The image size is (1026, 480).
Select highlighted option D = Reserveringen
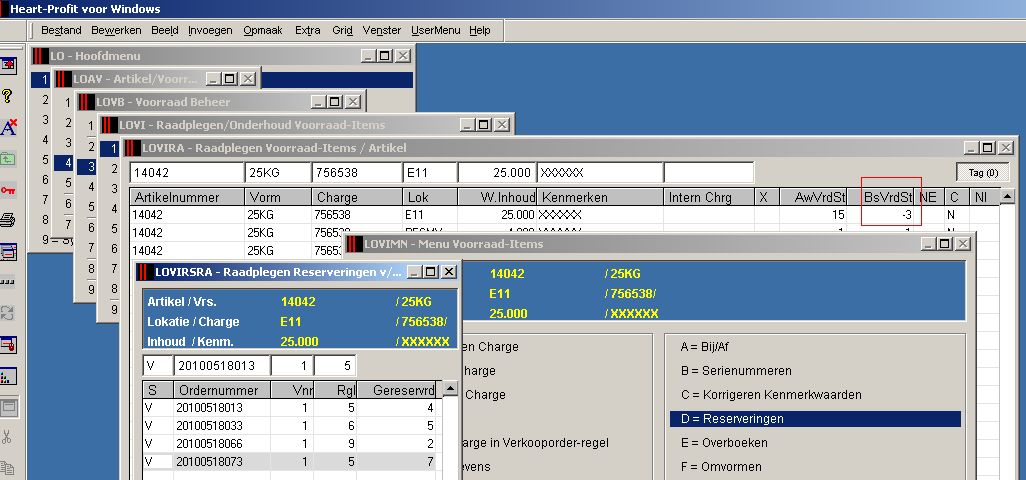coord(815,419)
